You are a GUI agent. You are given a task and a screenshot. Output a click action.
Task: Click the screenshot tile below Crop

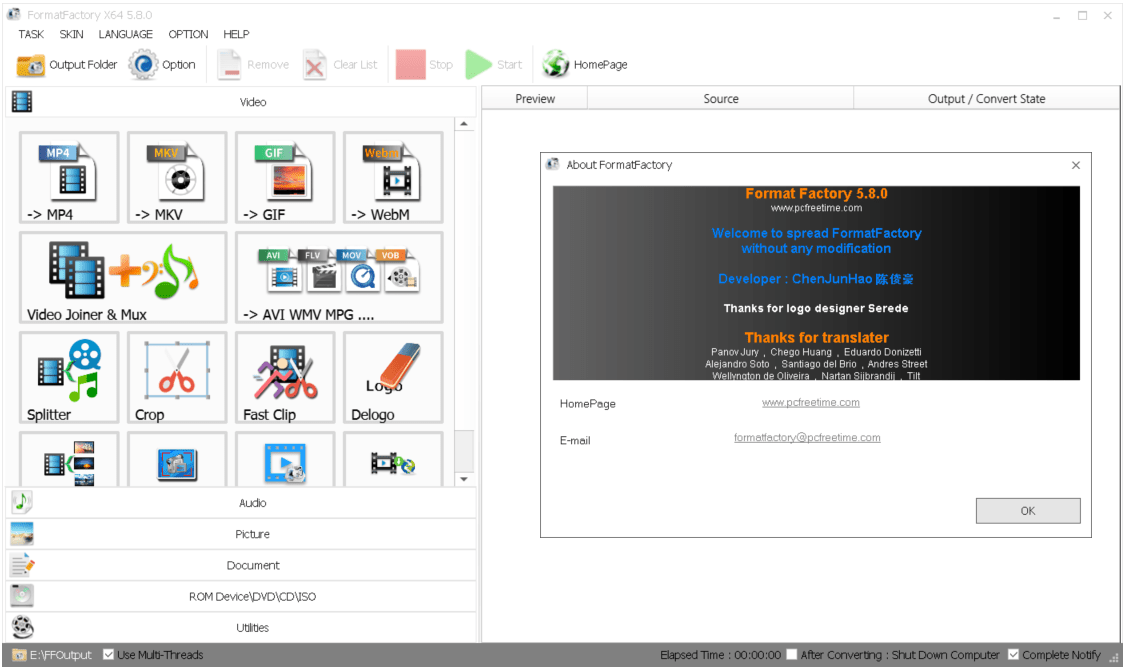(177, 459)
